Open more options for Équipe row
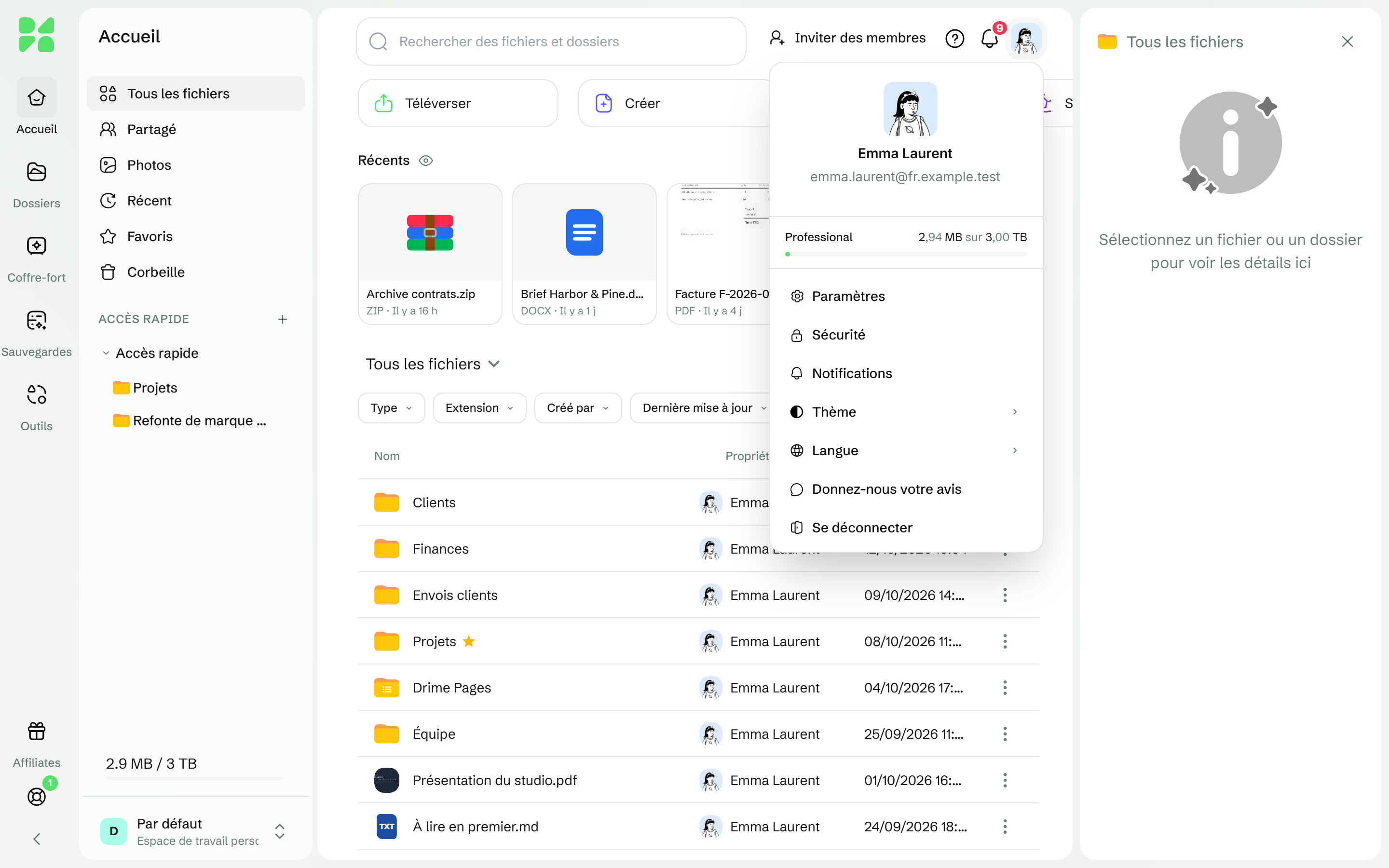Screen dimensions: 1389x868 point(1005,733)
